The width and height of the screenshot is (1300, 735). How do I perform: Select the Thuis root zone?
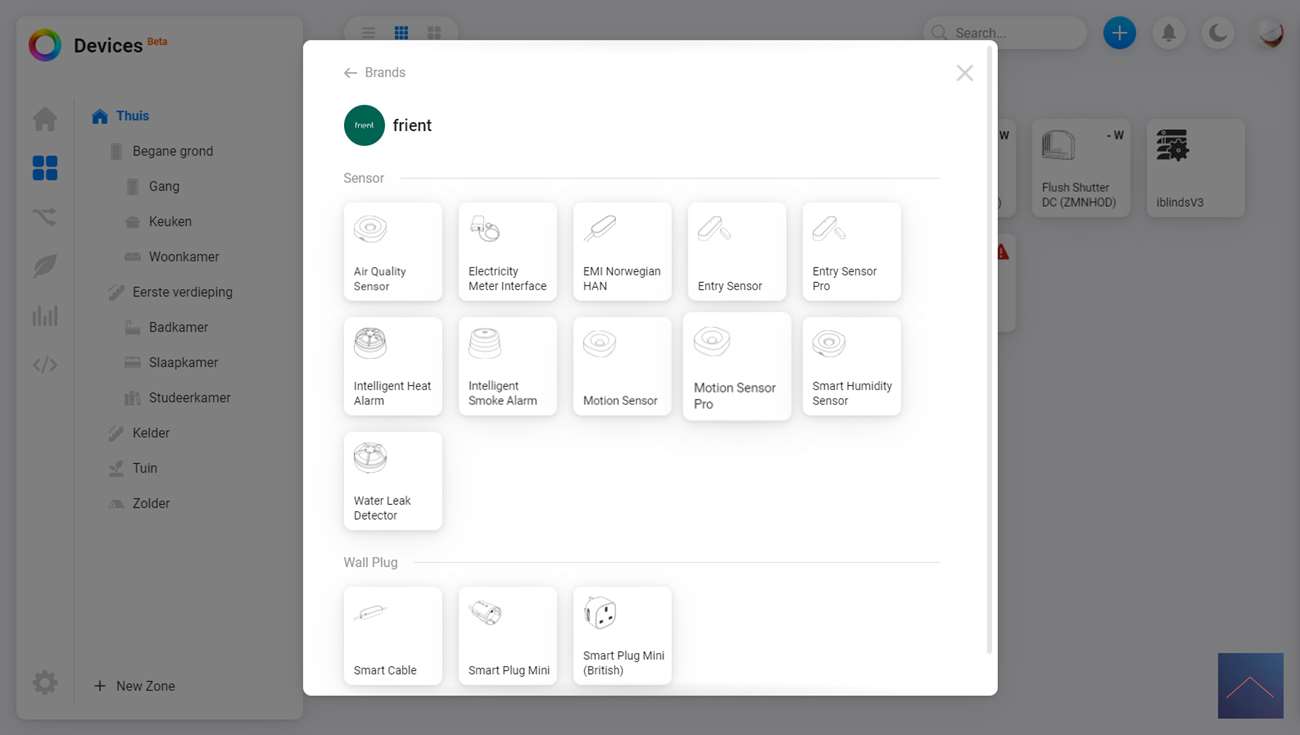point(132,116)
